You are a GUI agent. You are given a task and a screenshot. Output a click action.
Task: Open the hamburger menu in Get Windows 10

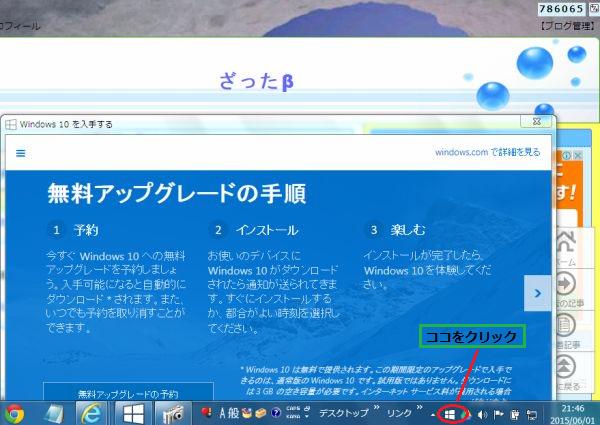(x=21, y=153)
